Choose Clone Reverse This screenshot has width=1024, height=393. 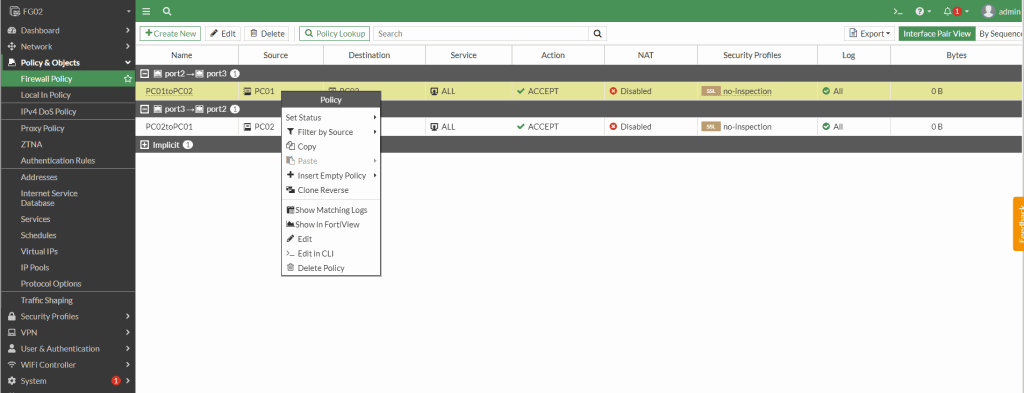pos(331,190)
